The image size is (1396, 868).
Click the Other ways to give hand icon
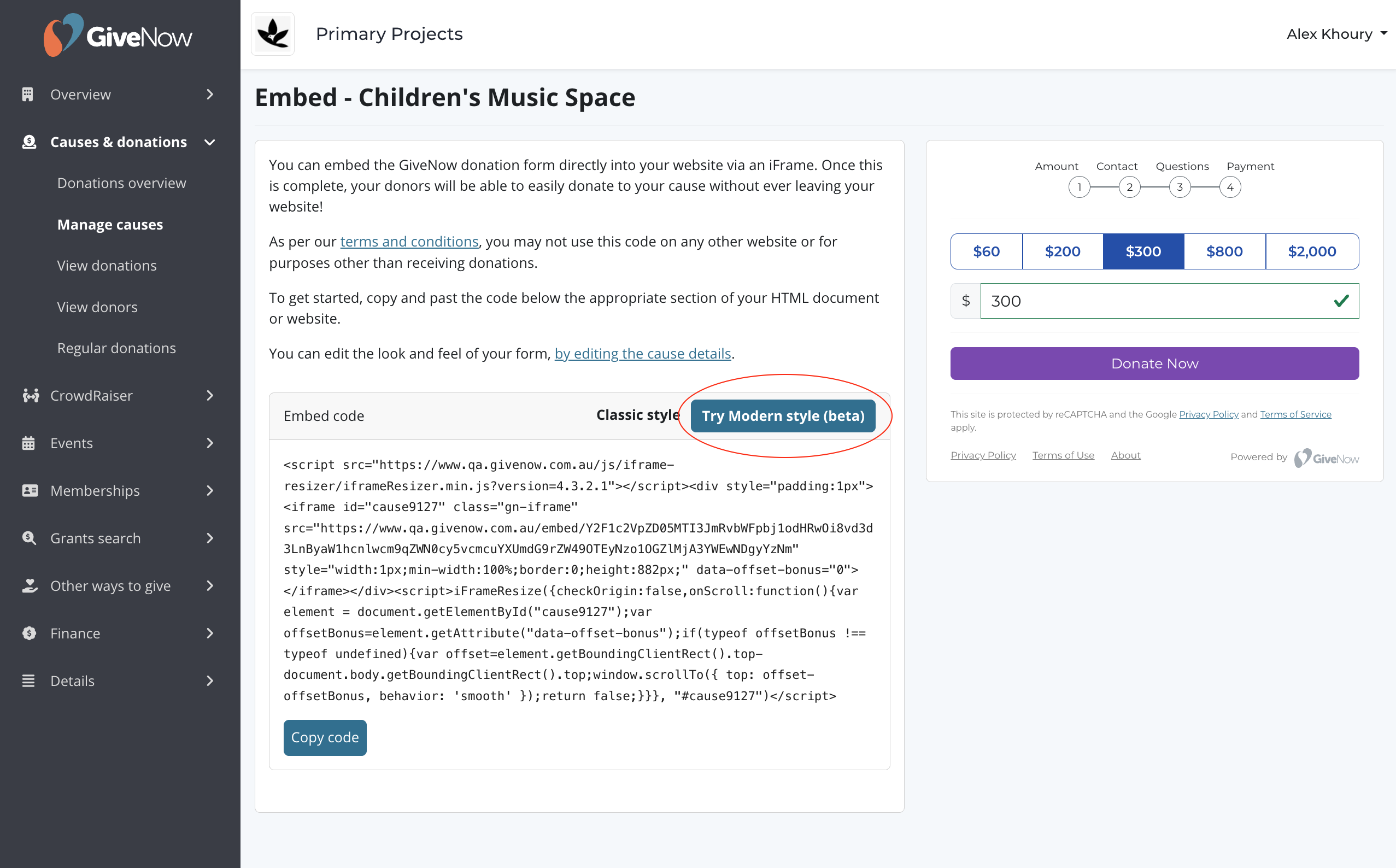(30, 585)
